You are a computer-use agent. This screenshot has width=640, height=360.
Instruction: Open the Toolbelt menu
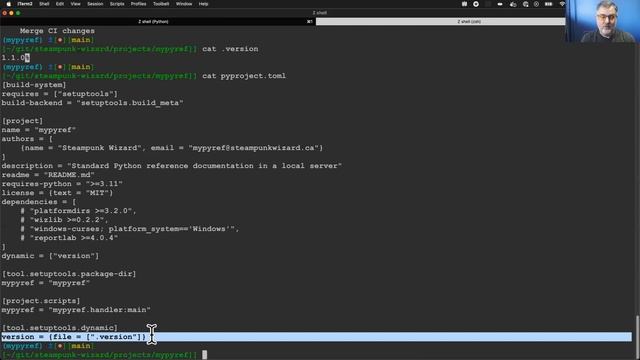click(x=161, y=4)
